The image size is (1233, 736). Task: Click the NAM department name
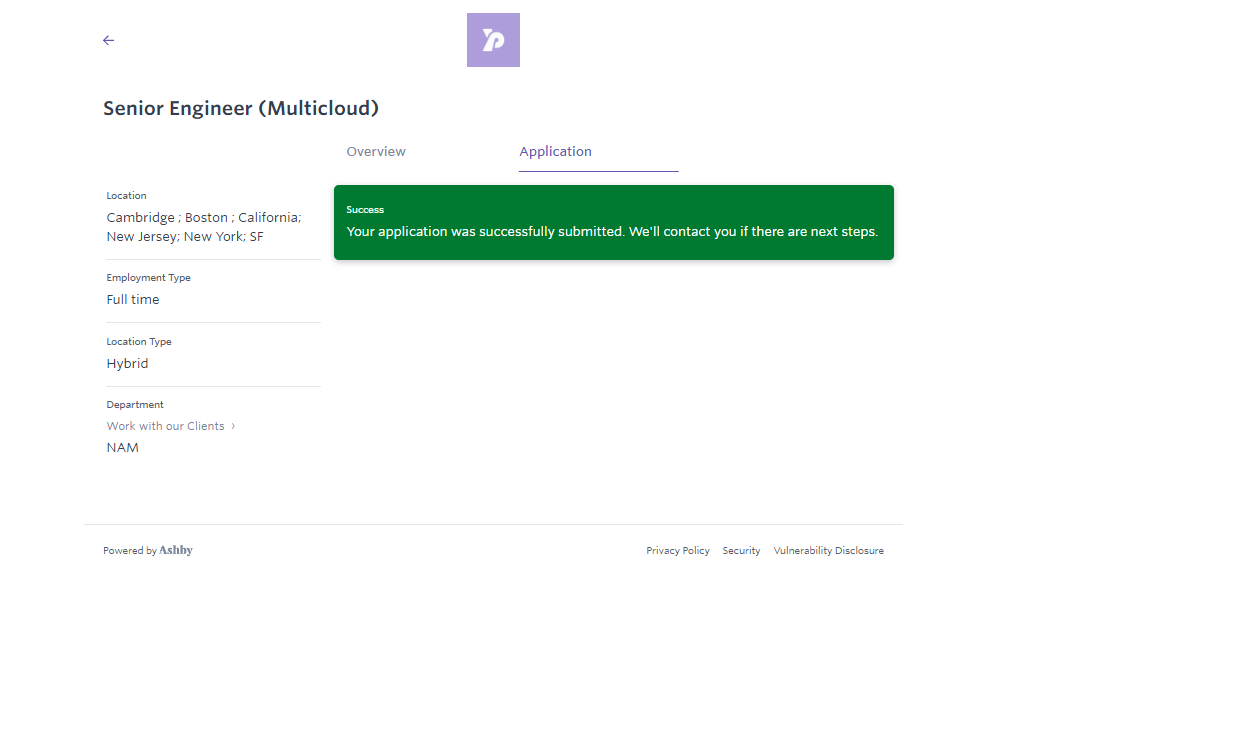pos(123,448)
